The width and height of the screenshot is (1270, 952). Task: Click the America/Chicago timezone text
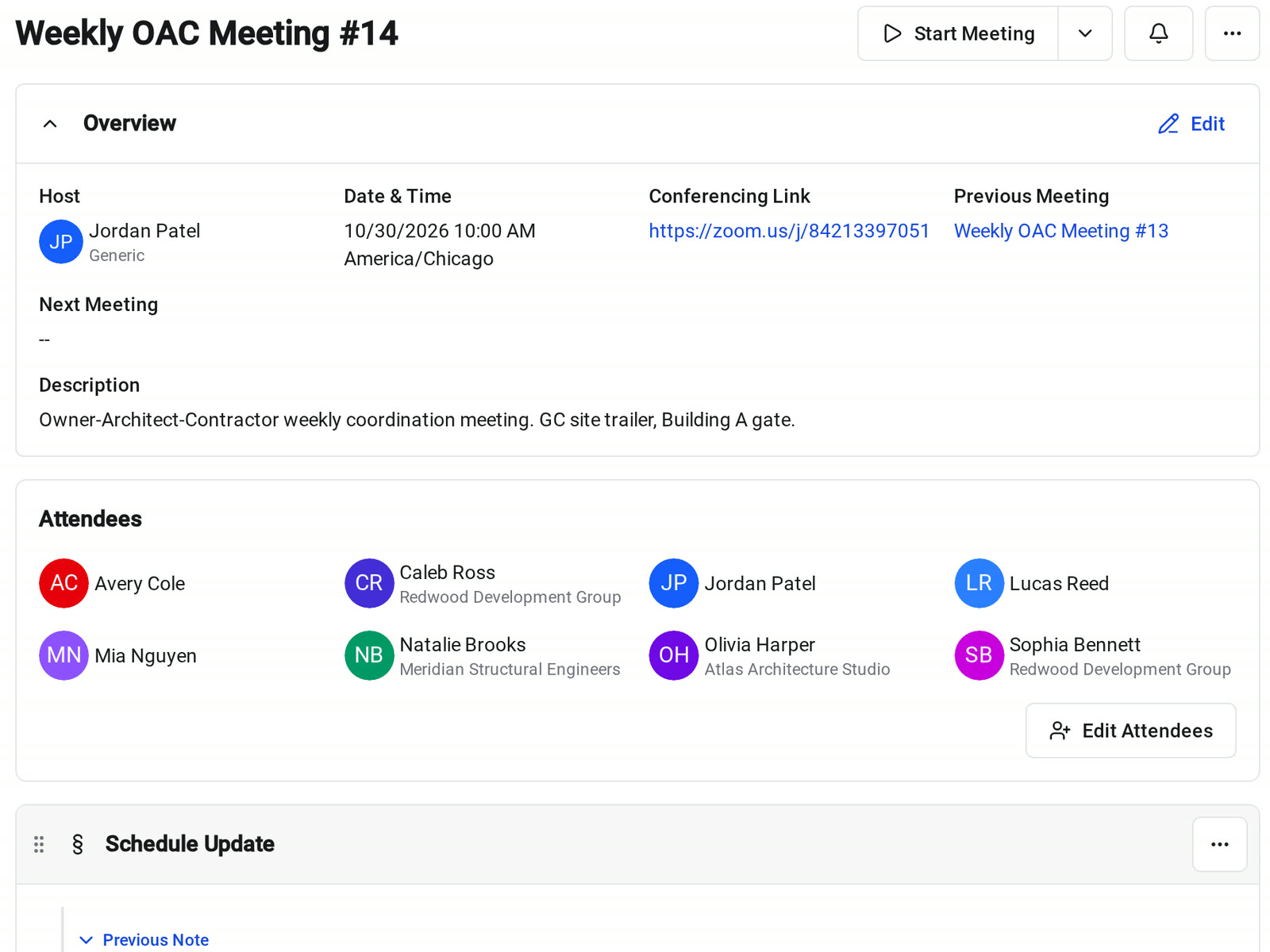click(x=418, y=259)
